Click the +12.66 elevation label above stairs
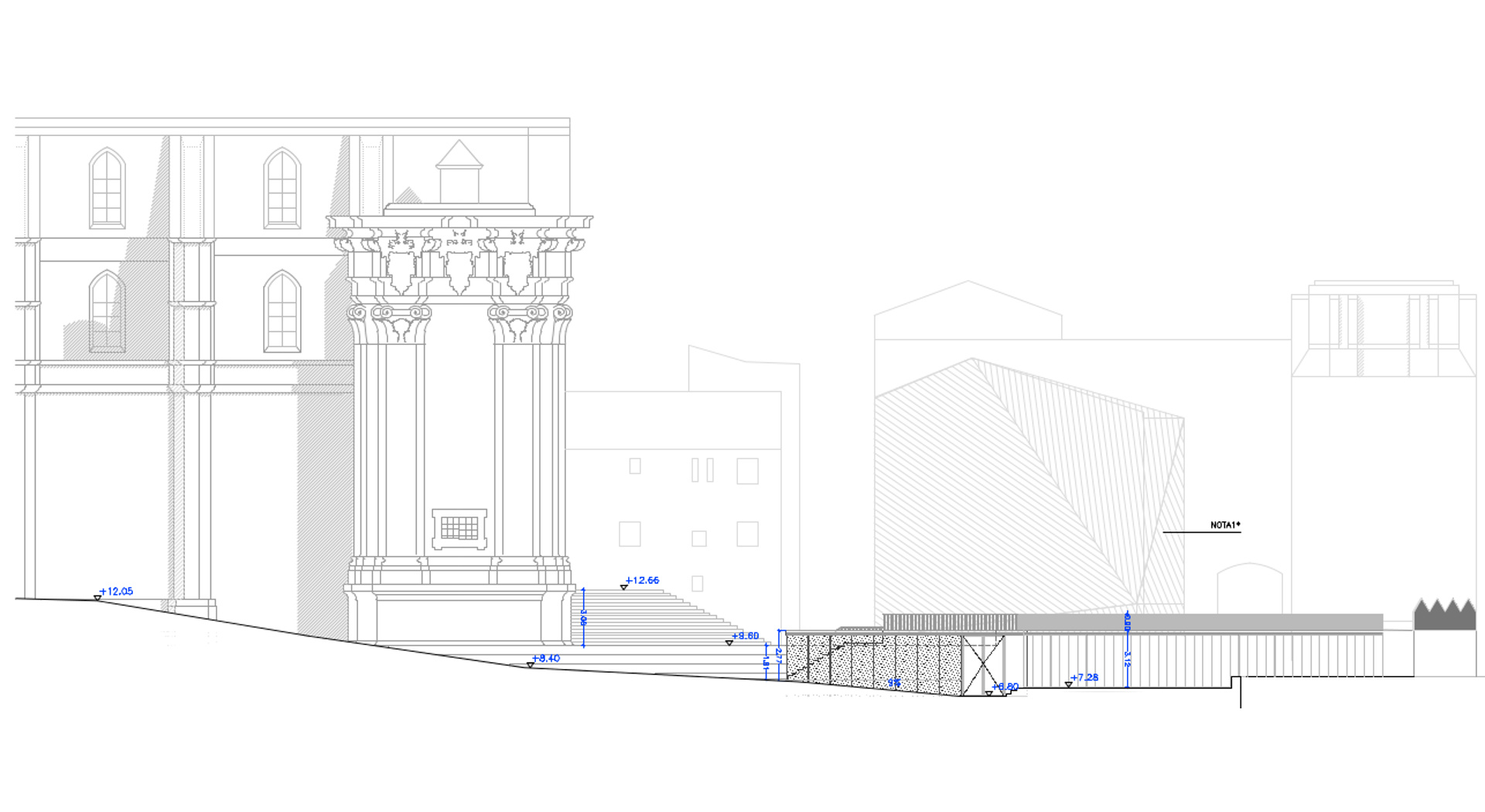 click(x=643, y=580)
